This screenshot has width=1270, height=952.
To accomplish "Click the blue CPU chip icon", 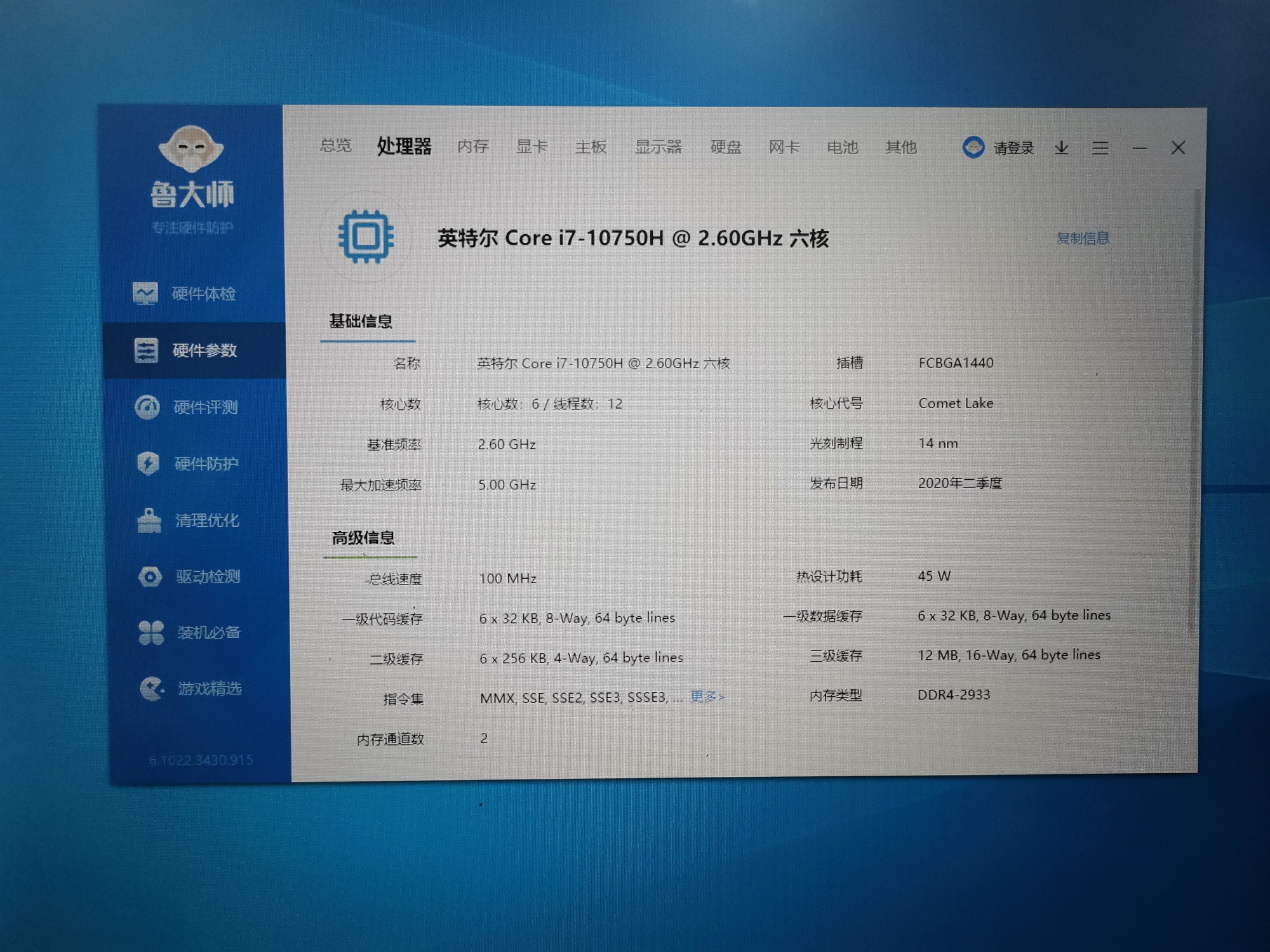I will (x=366, y=237).
